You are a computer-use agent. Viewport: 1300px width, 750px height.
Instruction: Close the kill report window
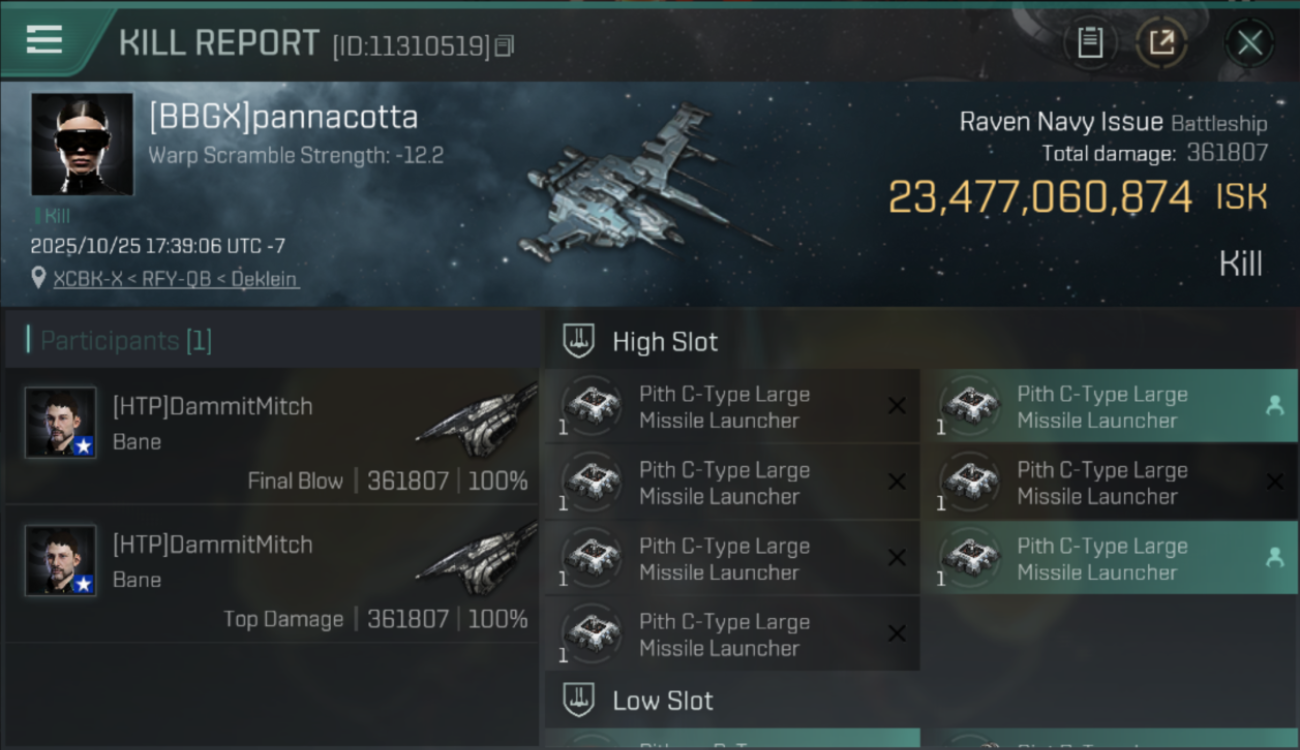[1249, 43]
